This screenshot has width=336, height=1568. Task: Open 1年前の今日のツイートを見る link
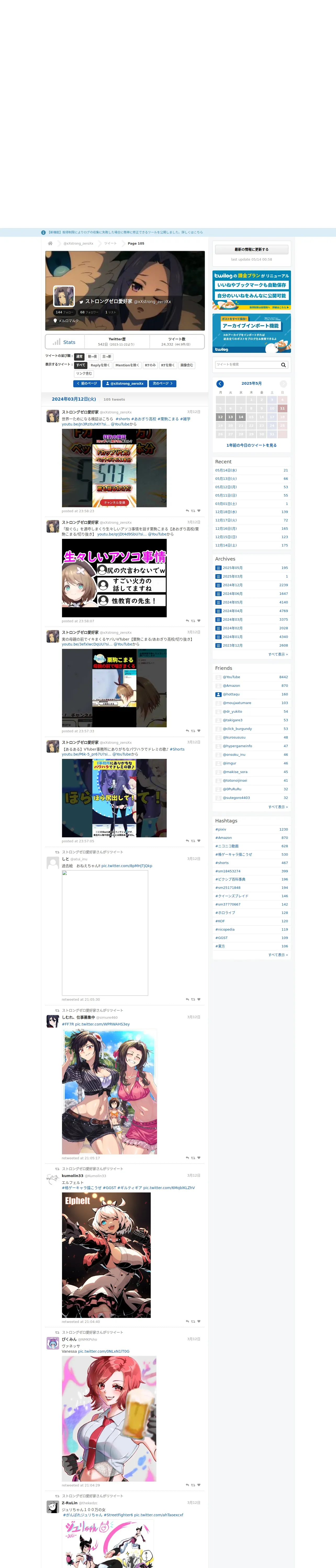(x=252, y=446)
